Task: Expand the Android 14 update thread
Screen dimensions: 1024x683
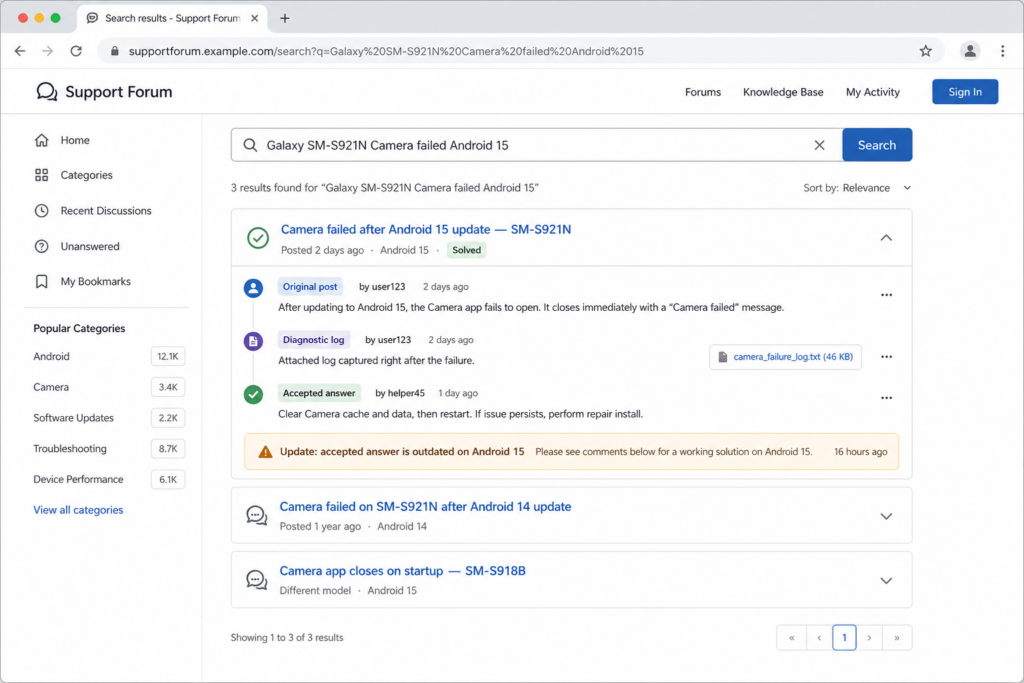Action: point(886,516)
